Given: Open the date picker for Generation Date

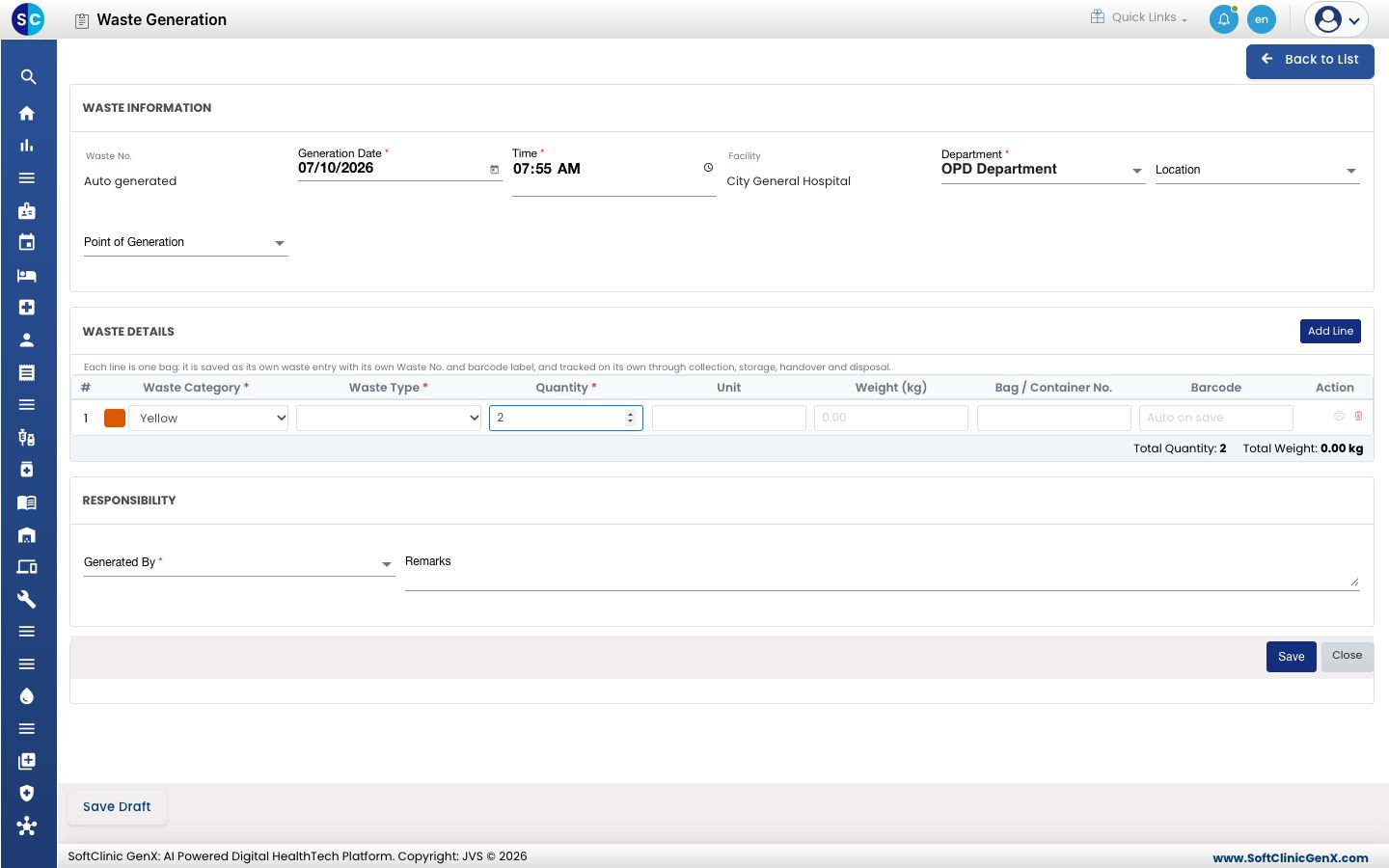Looking at the screenshot, I should (x=495, y=170).
